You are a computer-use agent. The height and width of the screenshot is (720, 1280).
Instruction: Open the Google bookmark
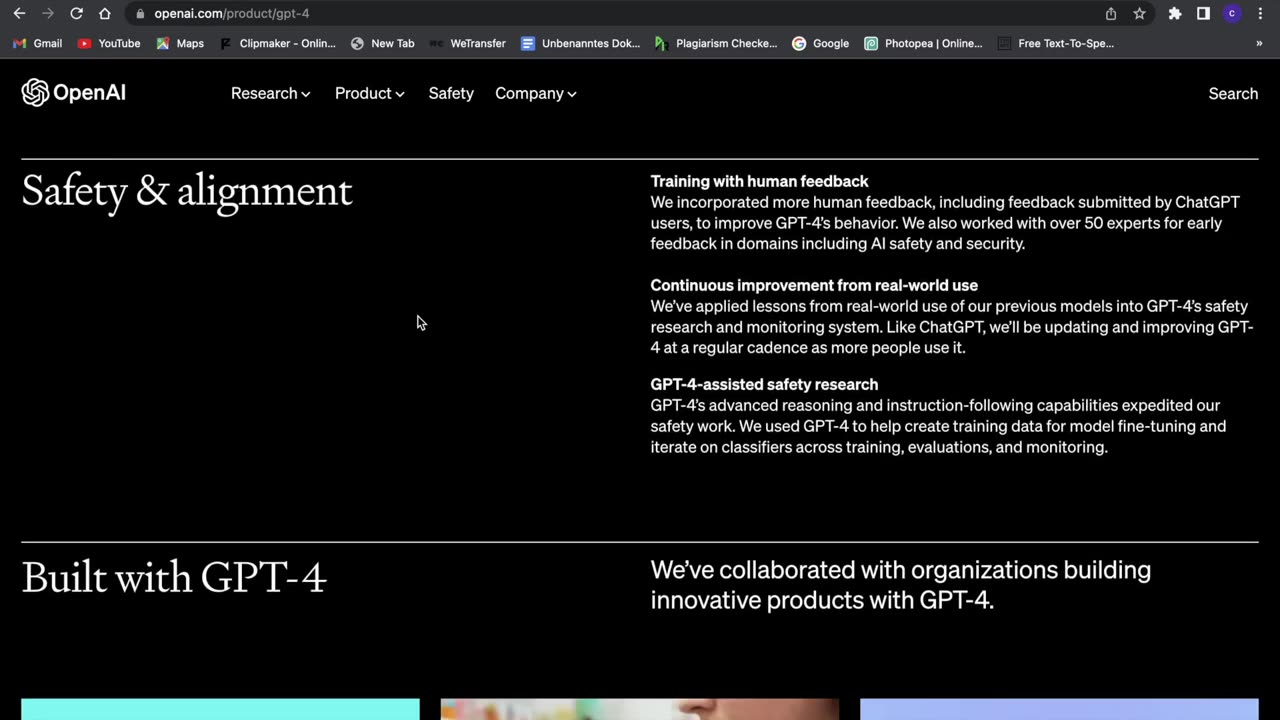coord(820,43)
